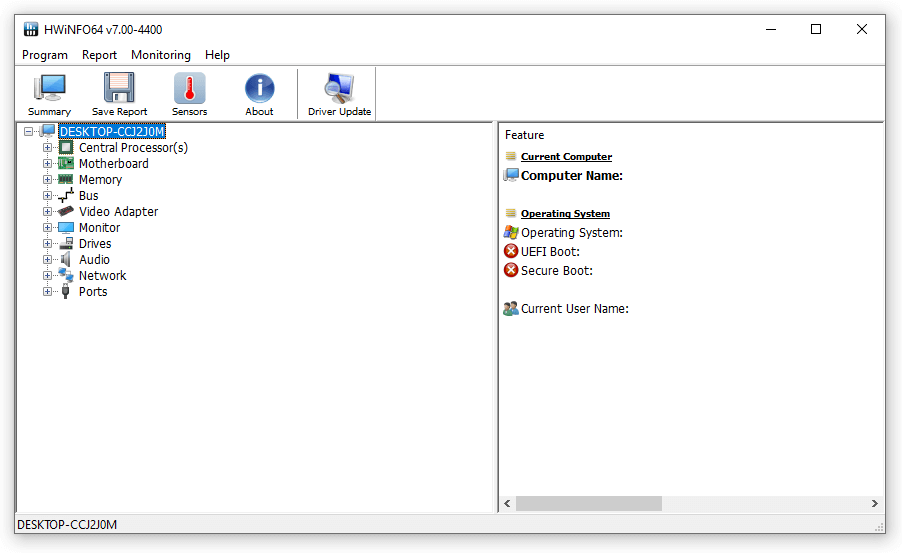Image resolution: width=902 pixels, height=559 pixels.
Task: Select Central Processor(s) label in the tree
Action: click(x=133, y=148)
